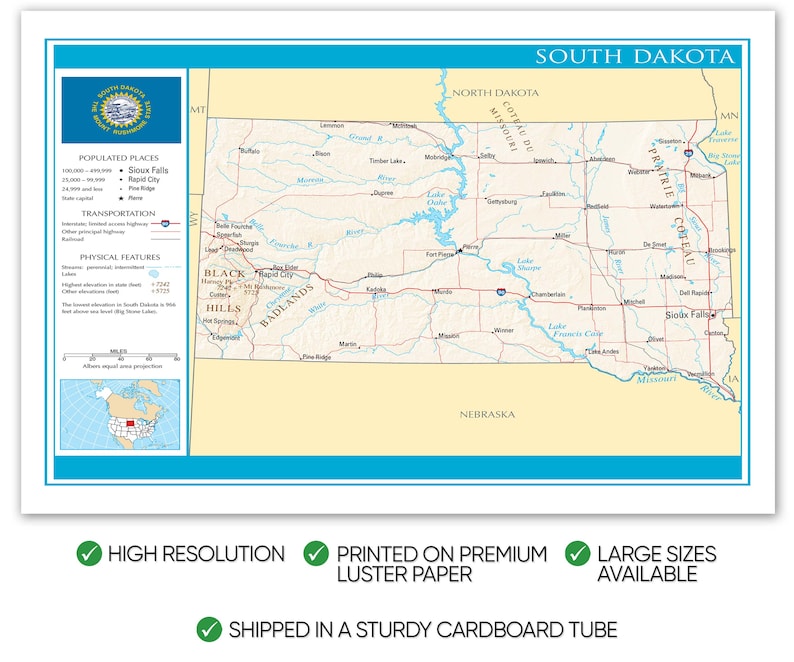Click the PHYSICAL FEATURES legend heading
This screenshot has height=662, width=794.
tap(120, 257)
